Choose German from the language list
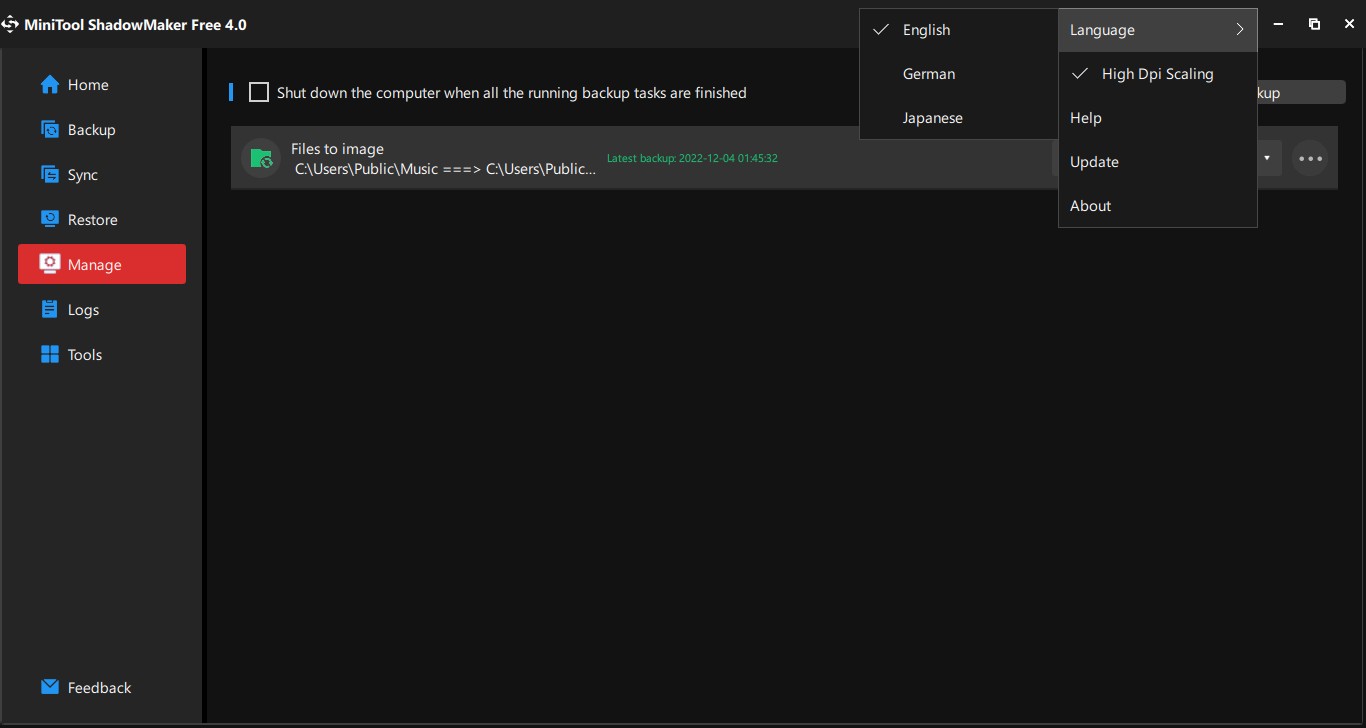Screen dimensions: 1366x728 click(928, 74)
